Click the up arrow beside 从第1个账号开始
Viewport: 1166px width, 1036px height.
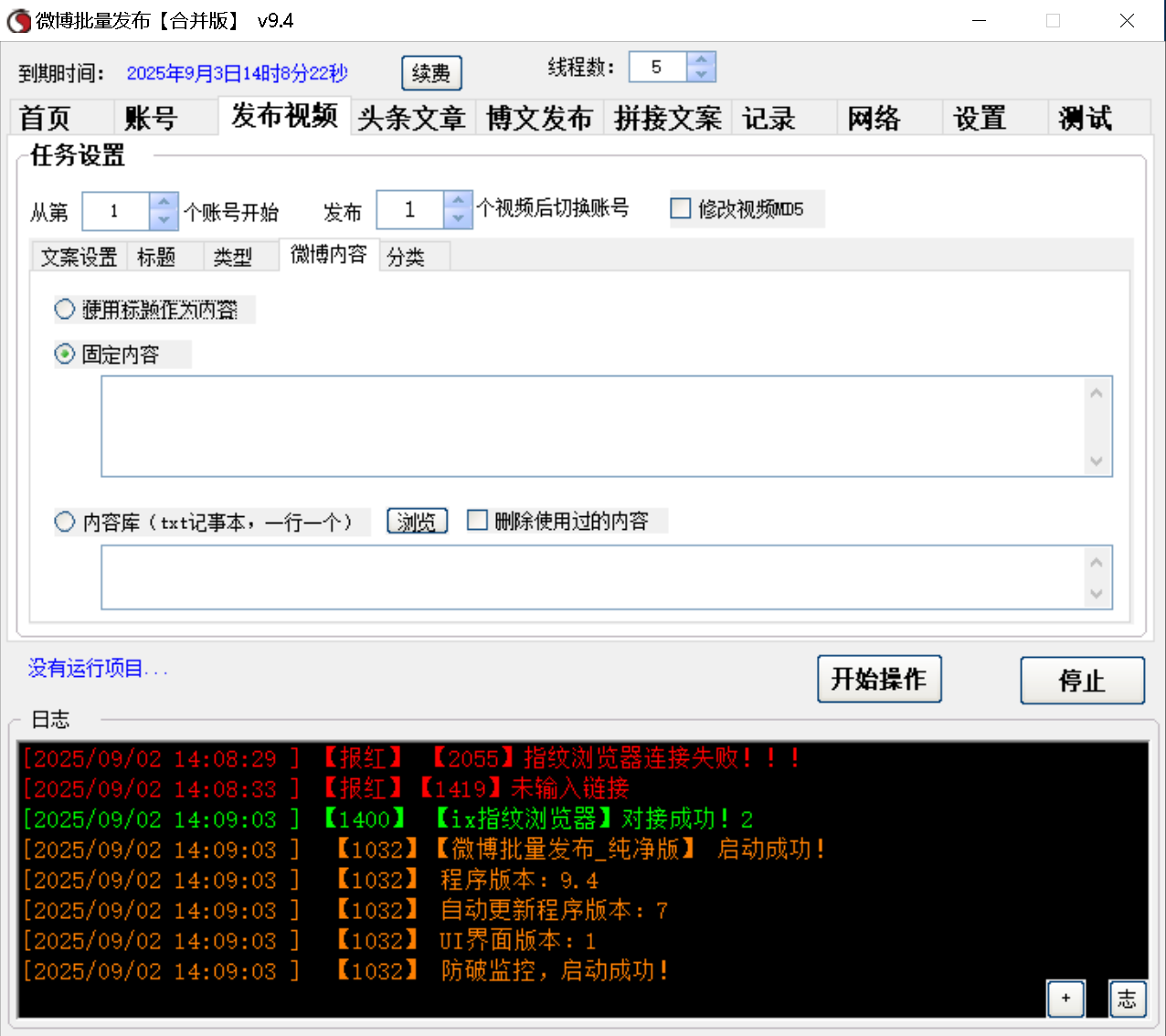point(163,201)
